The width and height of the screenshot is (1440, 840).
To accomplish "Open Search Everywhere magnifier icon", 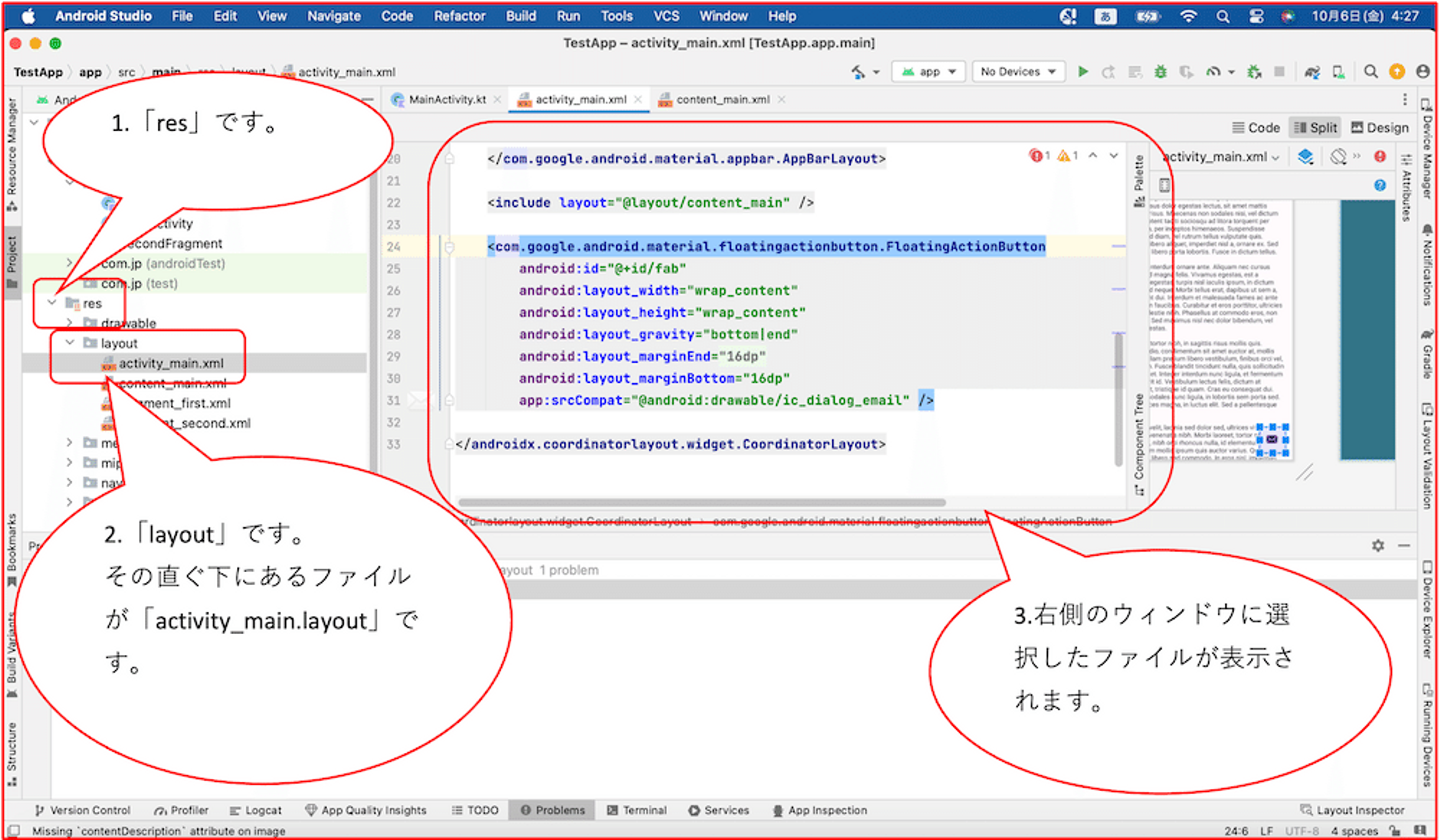I will point(1371,72).
